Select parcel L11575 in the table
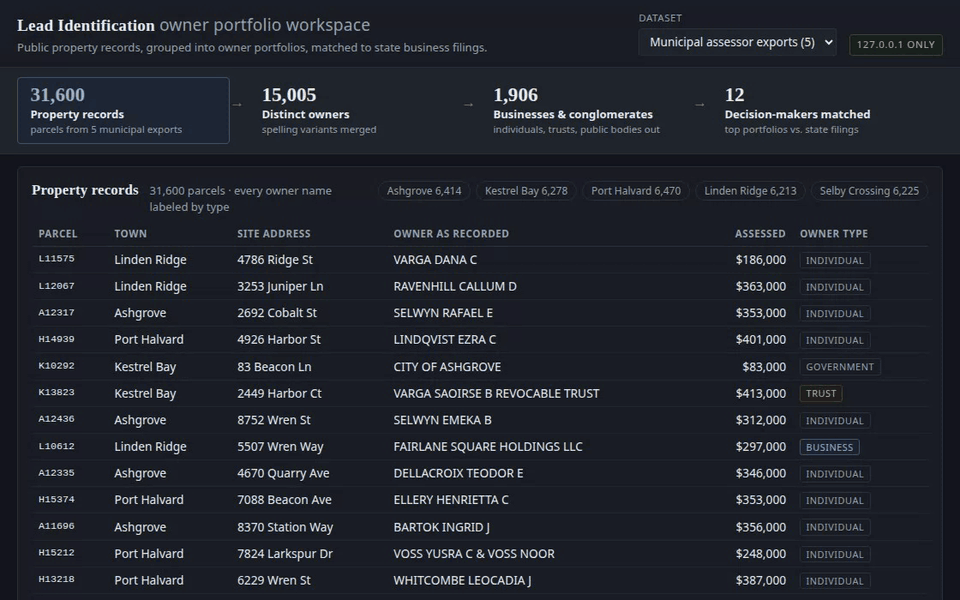The image size is (960, 600). click(56, 259)
